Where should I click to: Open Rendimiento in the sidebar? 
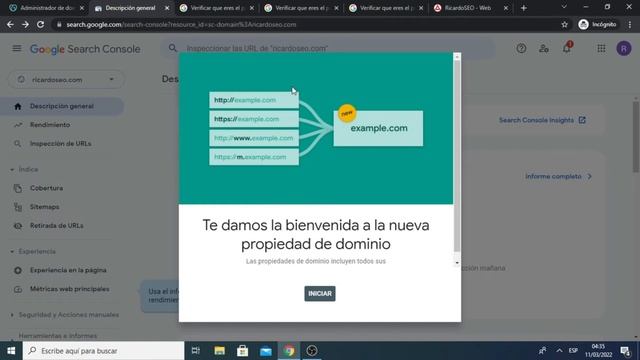click(50, 125)
